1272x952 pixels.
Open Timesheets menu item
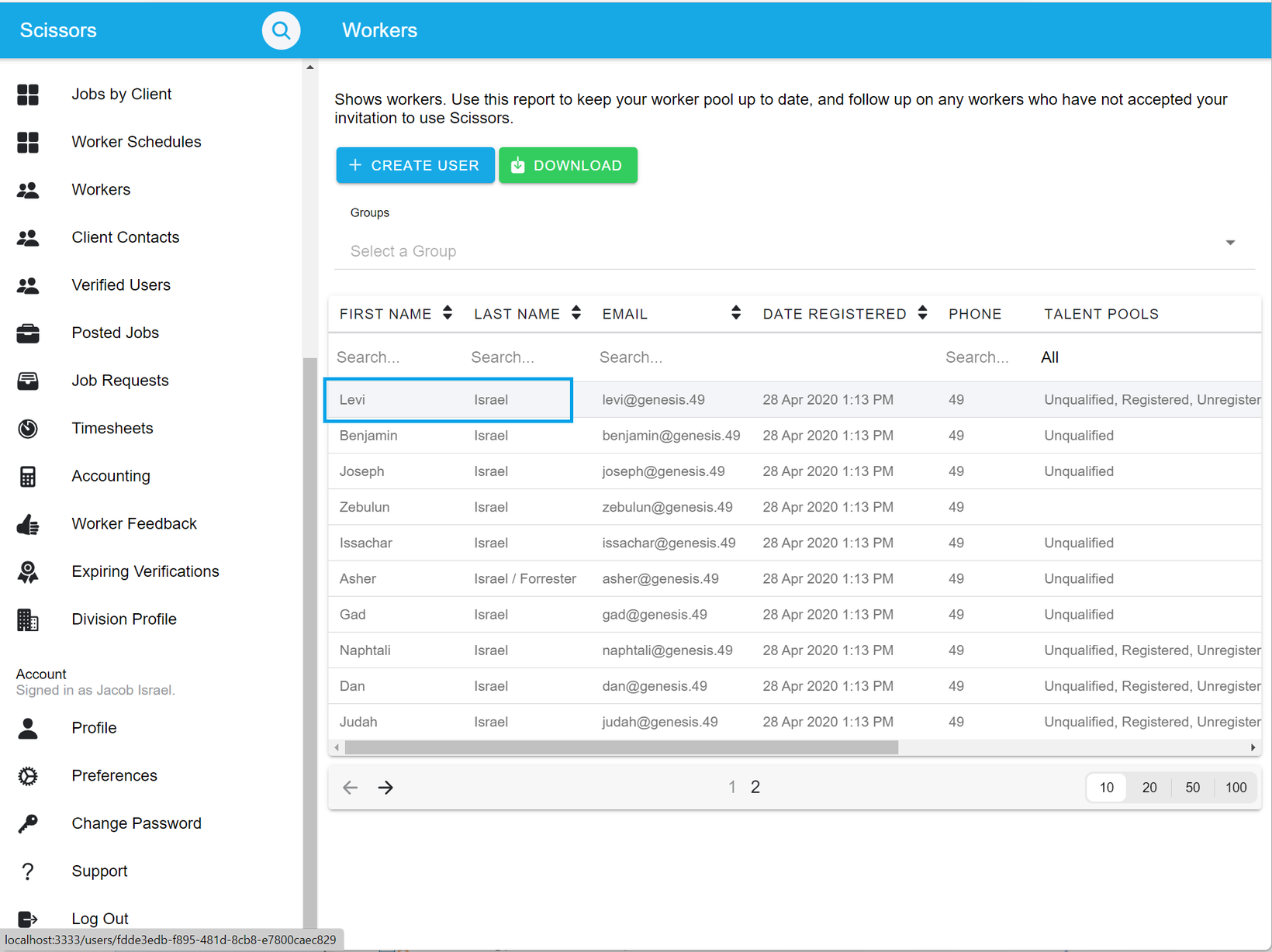pyautogui.click(x=112, y=429)
